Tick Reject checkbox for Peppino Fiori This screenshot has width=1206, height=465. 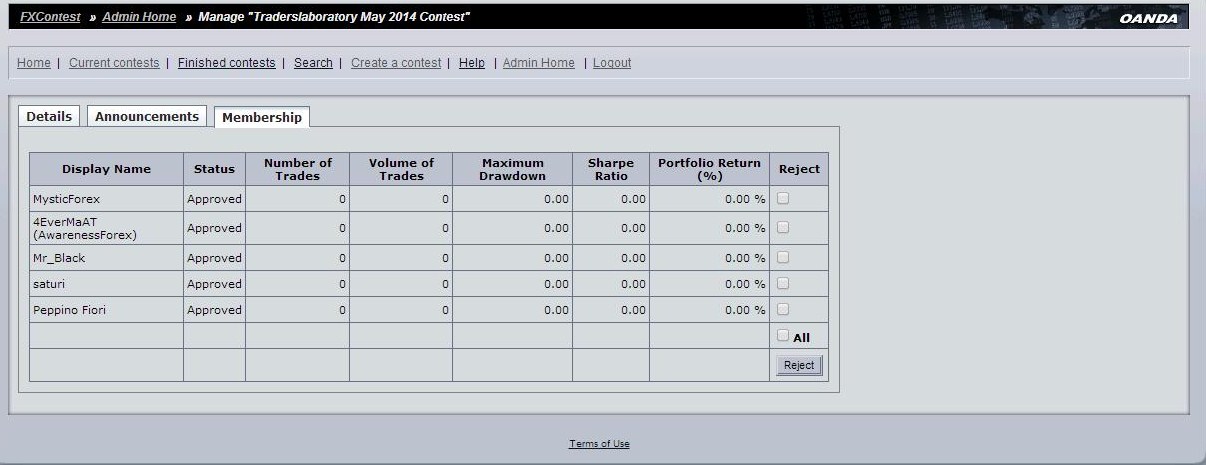783,309
